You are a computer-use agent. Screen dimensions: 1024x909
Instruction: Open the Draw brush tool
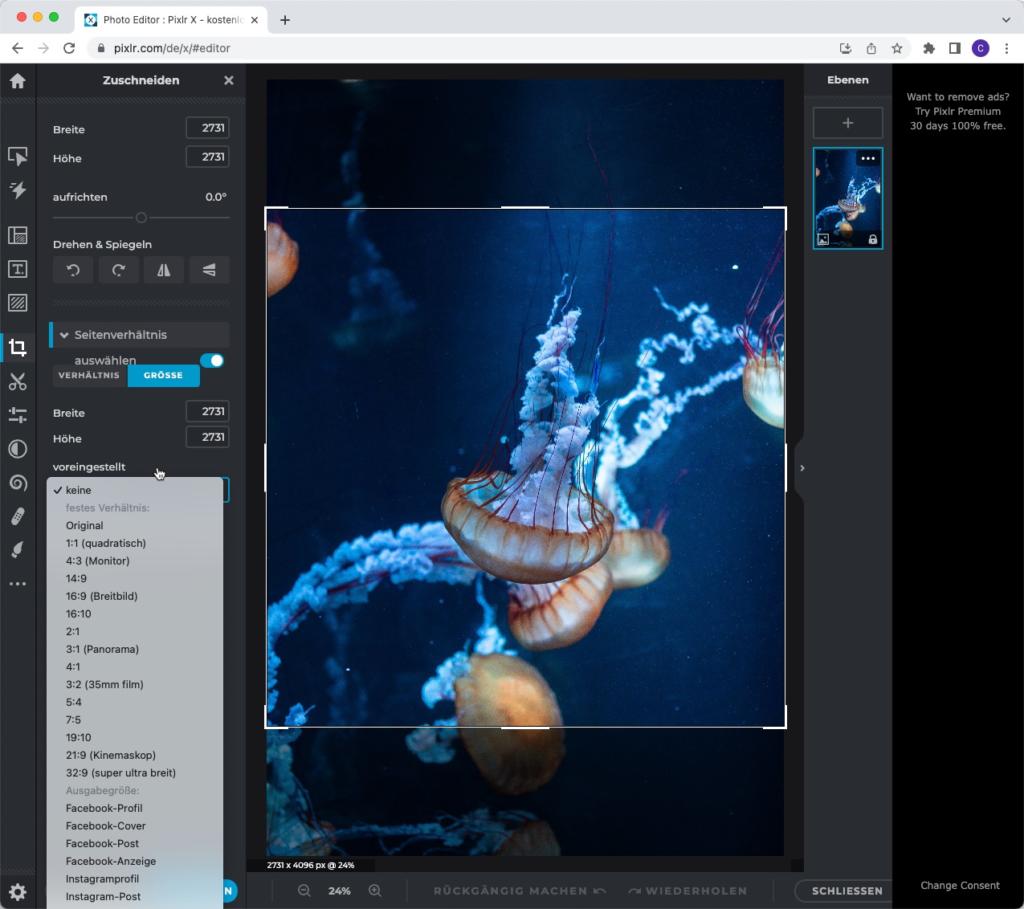pos(17,550)
